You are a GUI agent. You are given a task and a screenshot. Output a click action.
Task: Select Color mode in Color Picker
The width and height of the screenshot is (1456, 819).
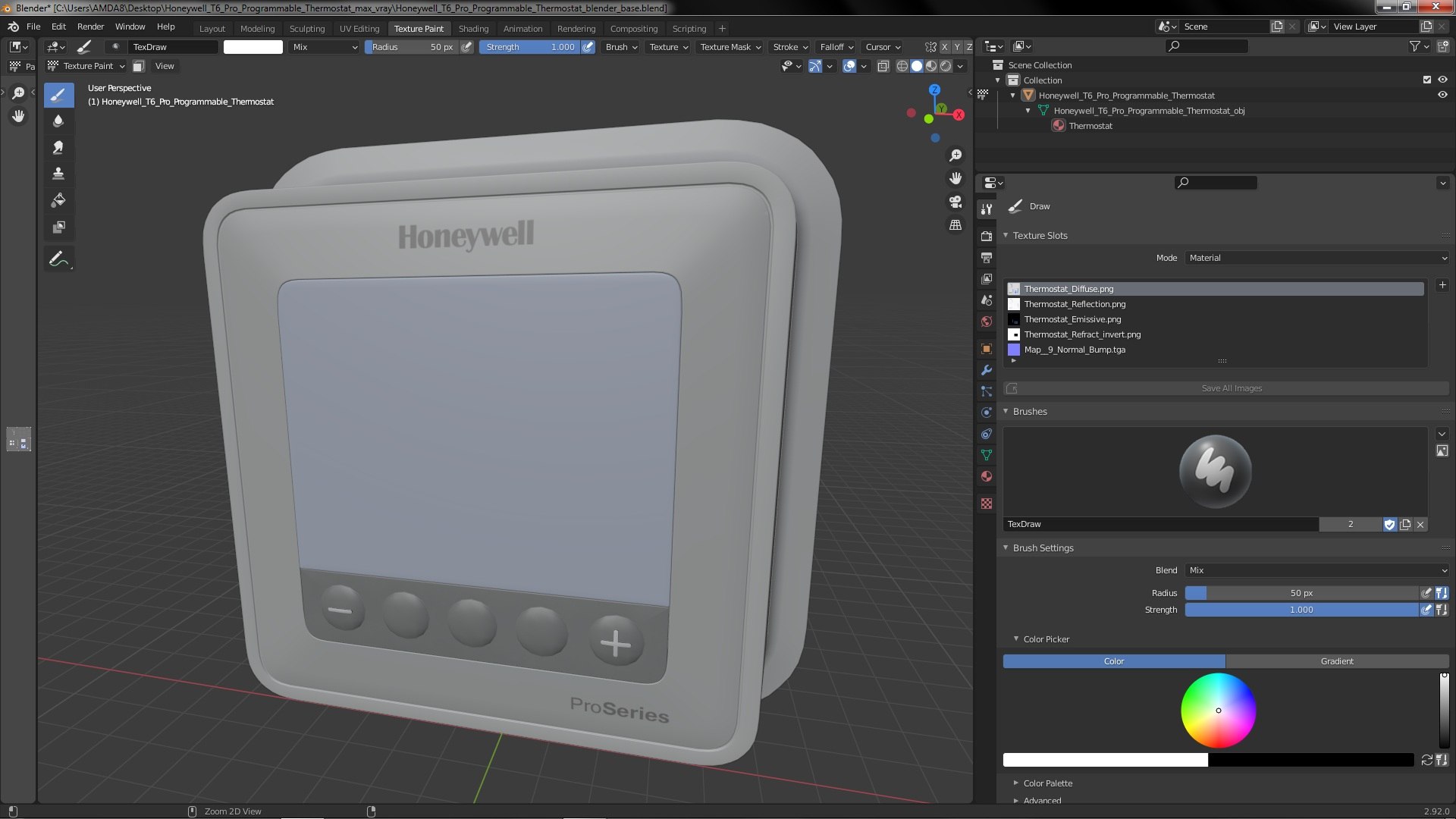1114,661
